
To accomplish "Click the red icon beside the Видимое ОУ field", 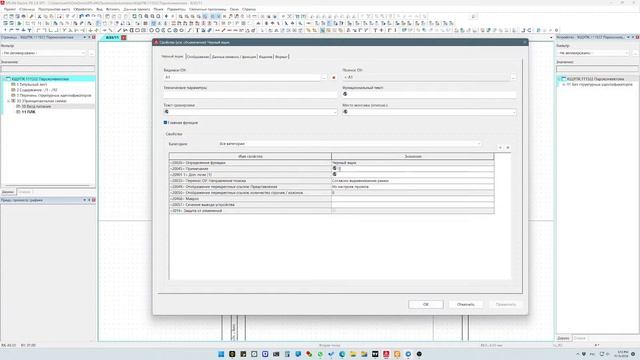I will (333, 77).
